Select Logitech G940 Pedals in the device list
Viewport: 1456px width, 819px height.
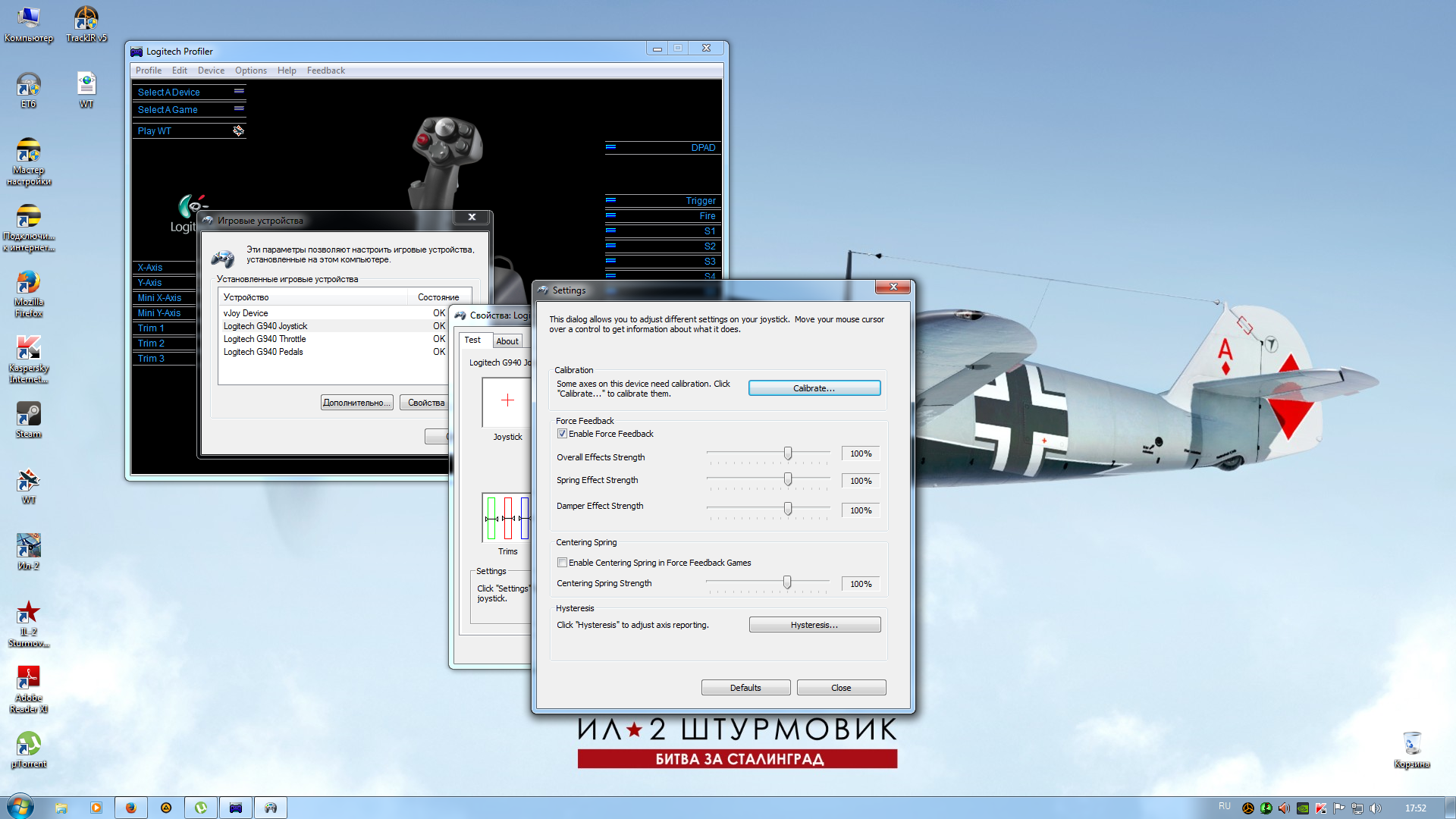tap(333, 352)
